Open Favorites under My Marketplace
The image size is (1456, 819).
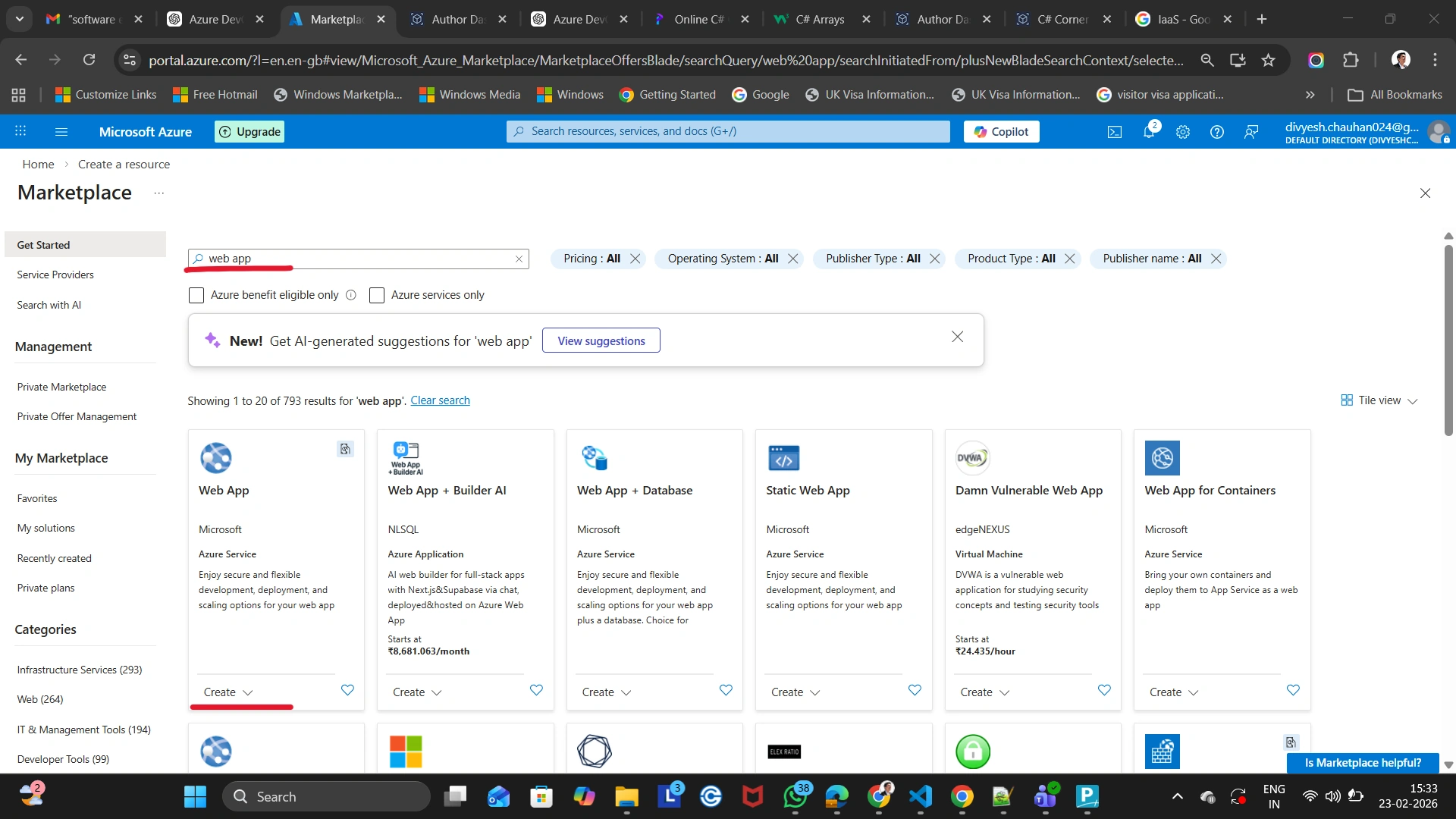tap(37, 498)
